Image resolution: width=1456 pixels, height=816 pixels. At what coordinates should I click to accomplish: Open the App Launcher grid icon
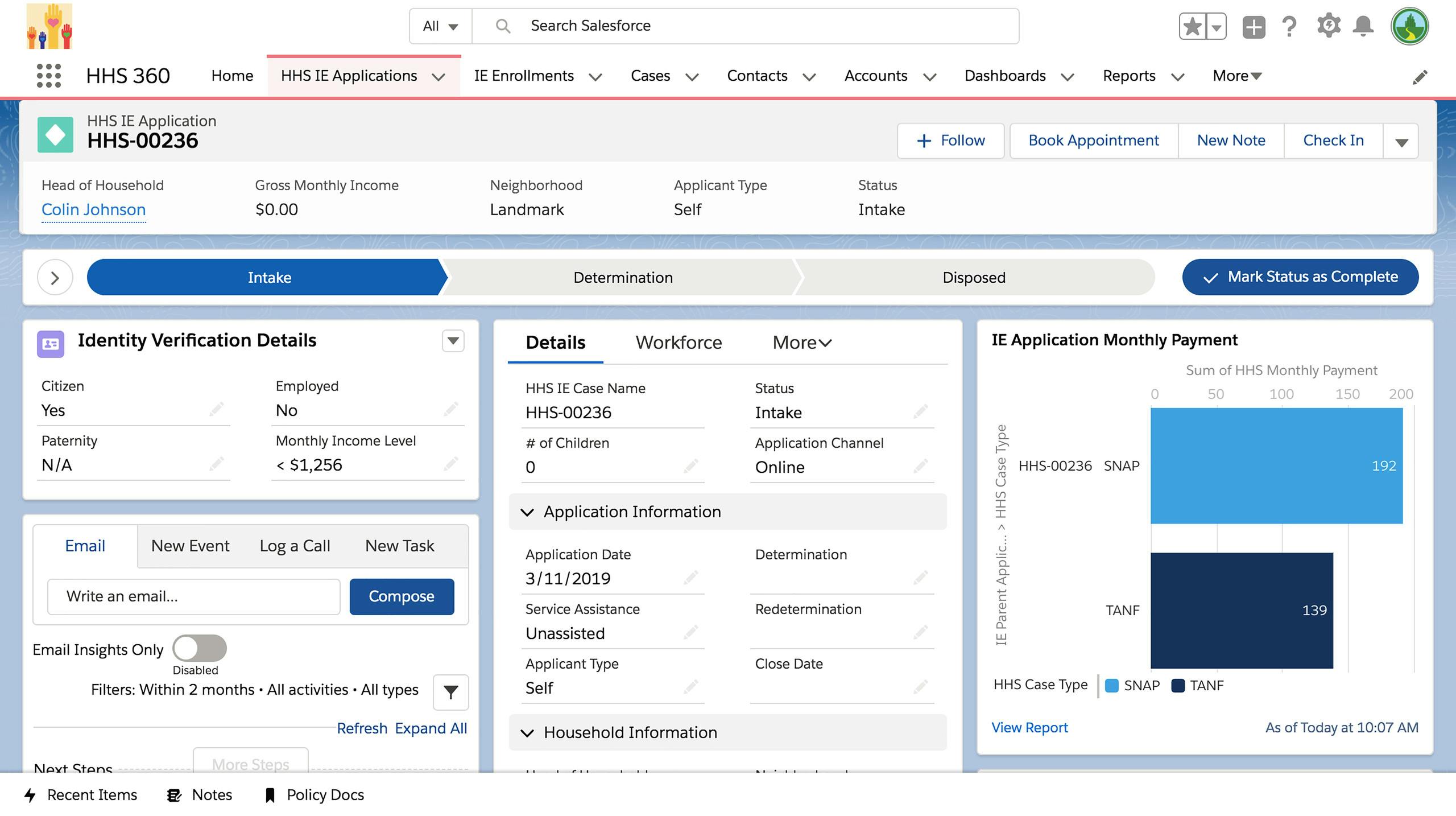tap(49, 76)
